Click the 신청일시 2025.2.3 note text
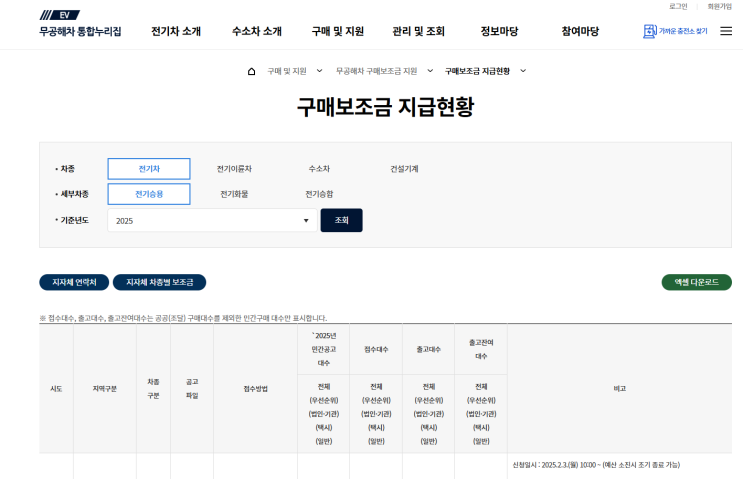The height and width of the screenshot is (479, 743). tap(596, 465)
